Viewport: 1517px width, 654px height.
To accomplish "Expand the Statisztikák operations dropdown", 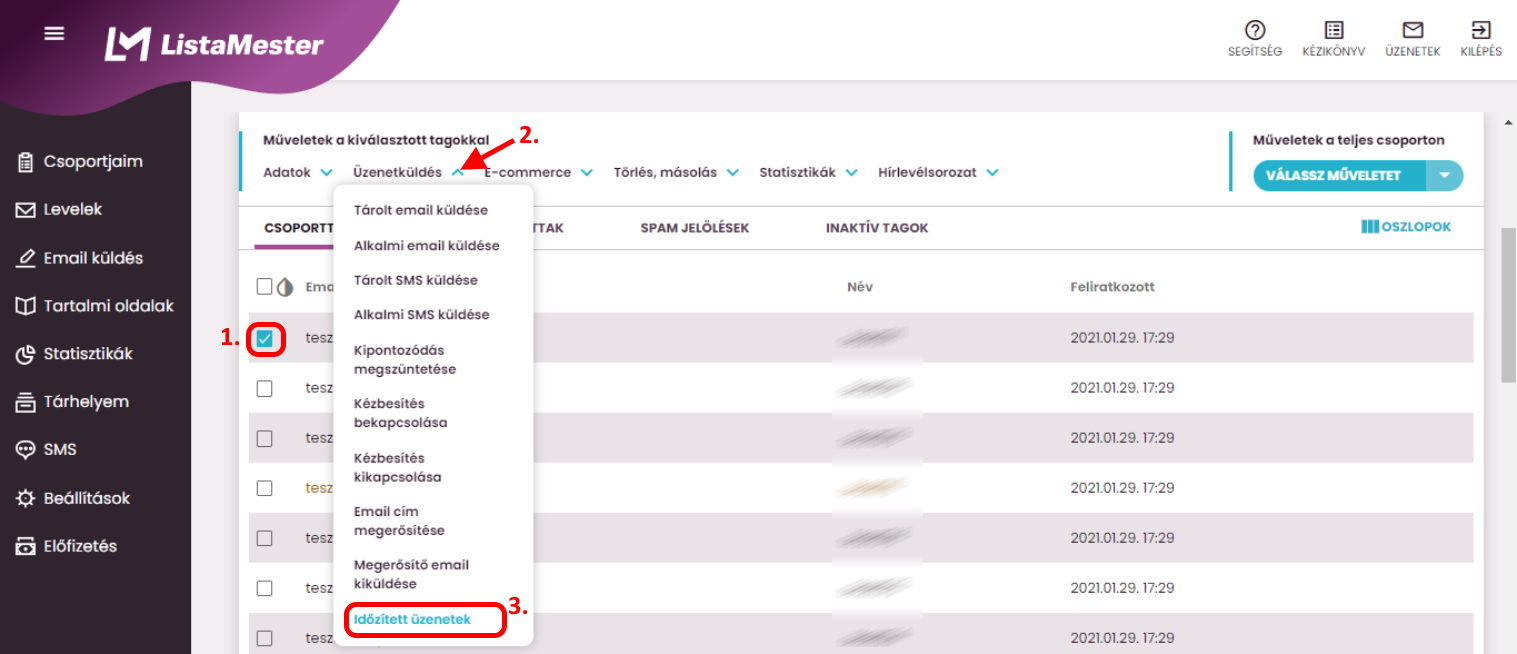I will click(808, 172).
